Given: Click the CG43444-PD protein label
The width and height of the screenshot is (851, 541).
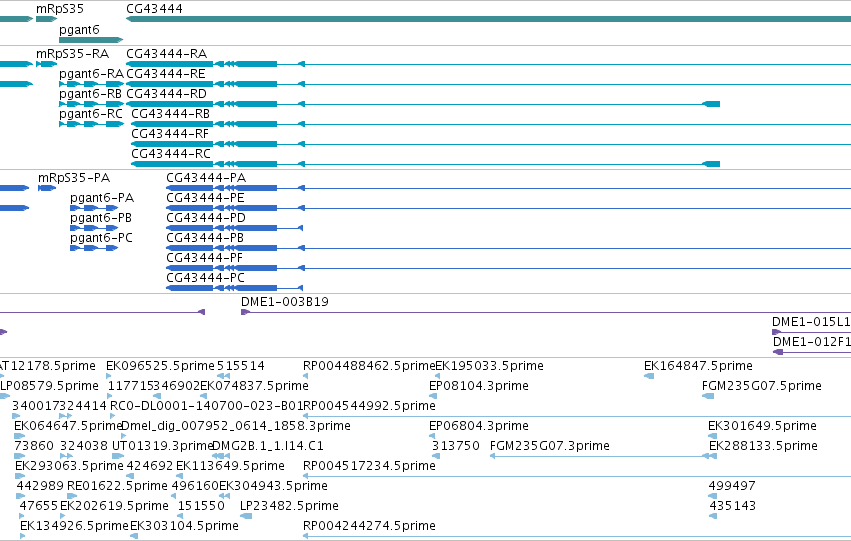Looking at the screenshot, I should click(x=206, y=218).
